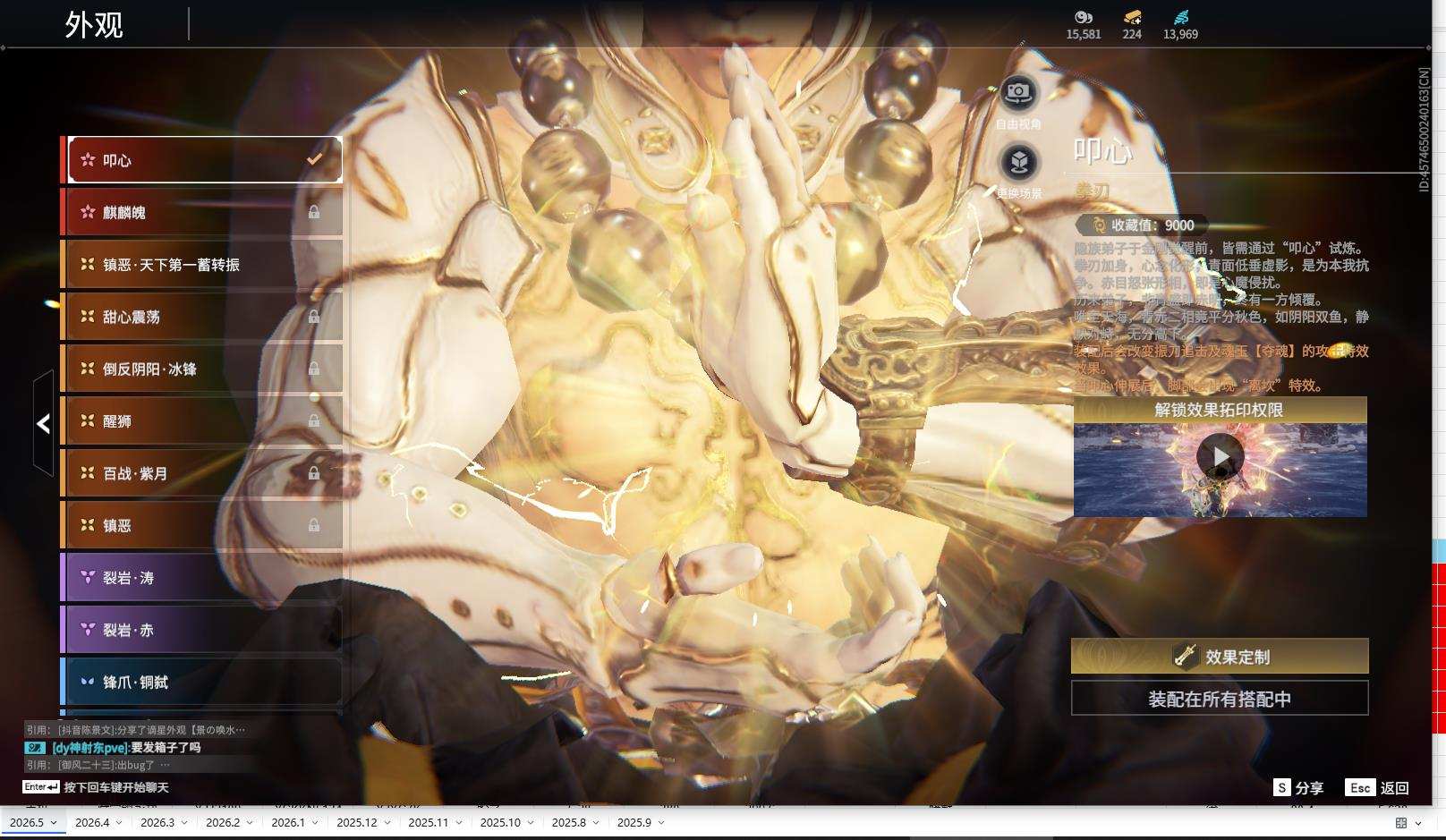Collapse the skin list with left arrow
Viewport: 1446px width, 840px height.
43,423
